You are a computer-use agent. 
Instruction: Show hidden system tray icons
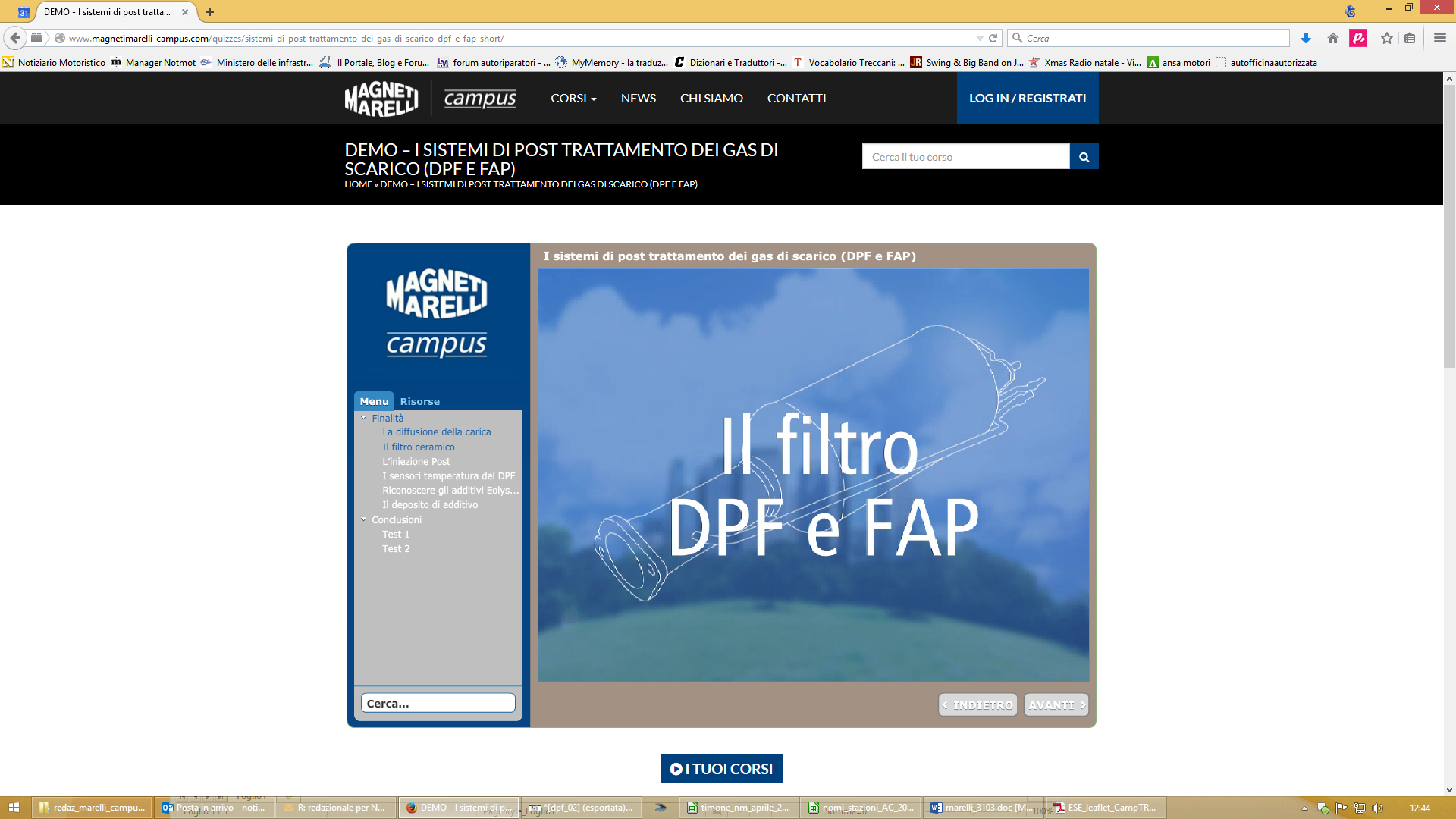click(1305, 808)
